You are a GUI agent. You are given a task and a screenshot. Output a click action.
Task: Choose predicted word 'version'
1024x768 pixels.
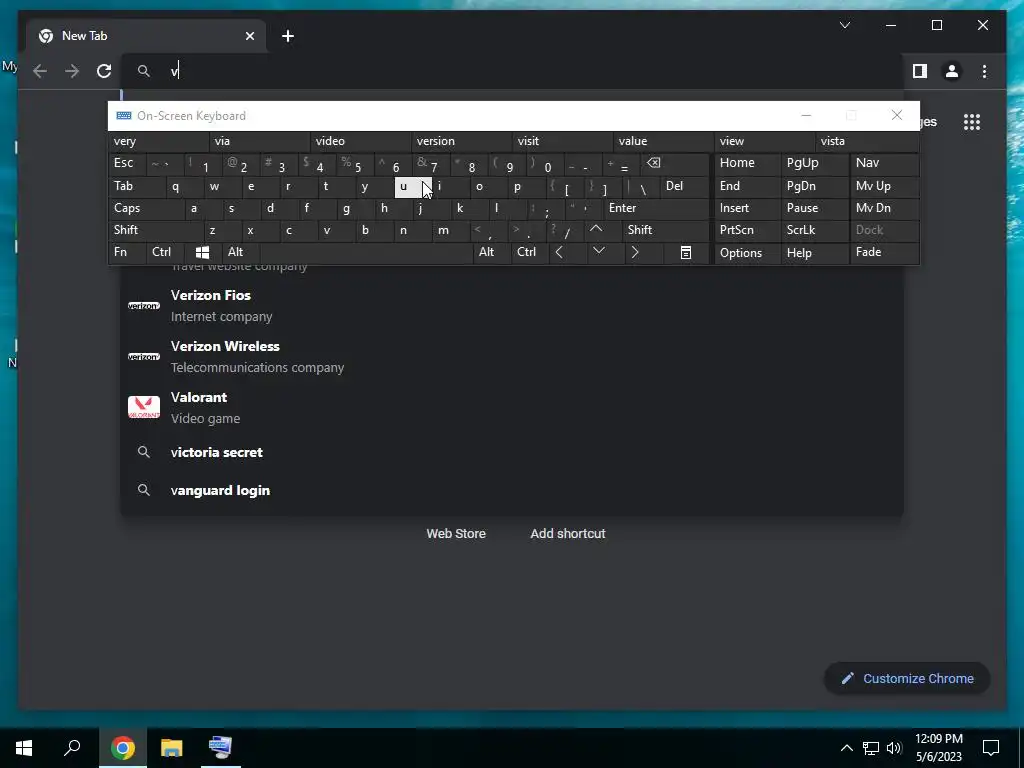[462, 141]
